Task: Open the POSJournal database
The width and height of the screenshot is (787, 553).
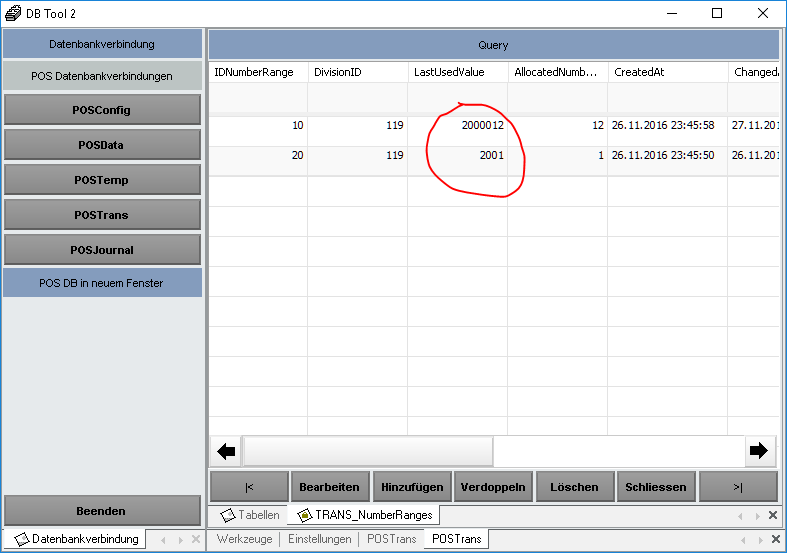Action: pos(102,250)
